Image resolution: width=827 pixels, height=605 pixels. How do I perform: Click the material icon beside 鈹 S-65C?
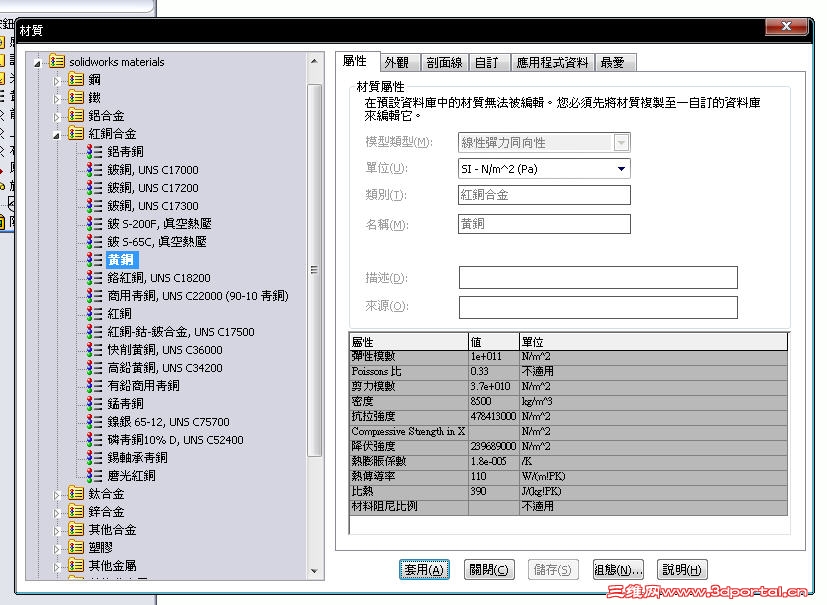point(94,241)
